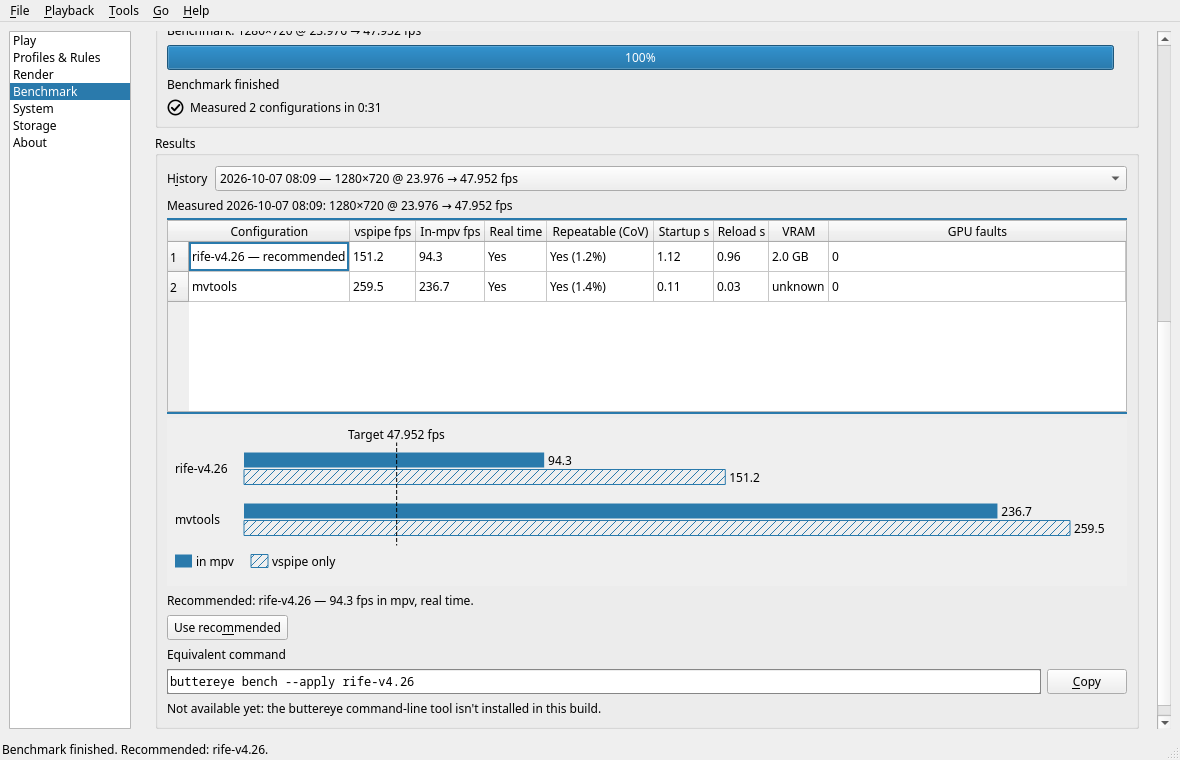
Task: Click the GPU faults column header
Action: tap(977, 231)
